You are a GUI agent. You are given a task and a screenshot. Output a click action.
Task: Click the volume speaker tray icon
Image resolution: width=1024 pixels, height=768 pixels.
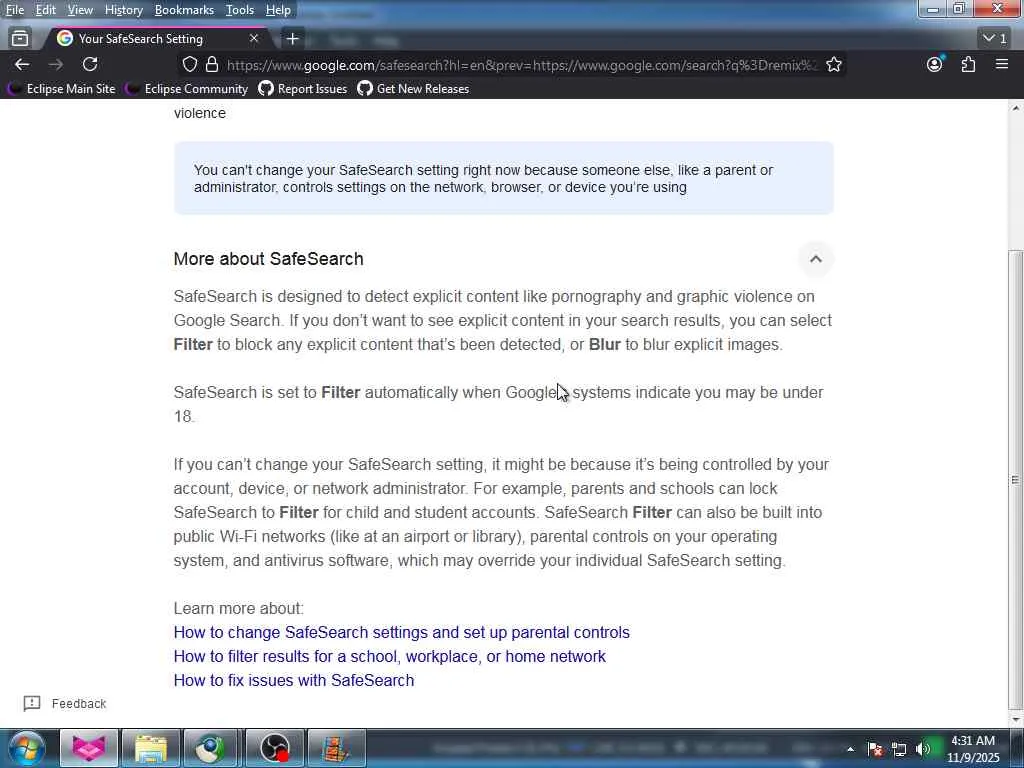coord(923,749)
